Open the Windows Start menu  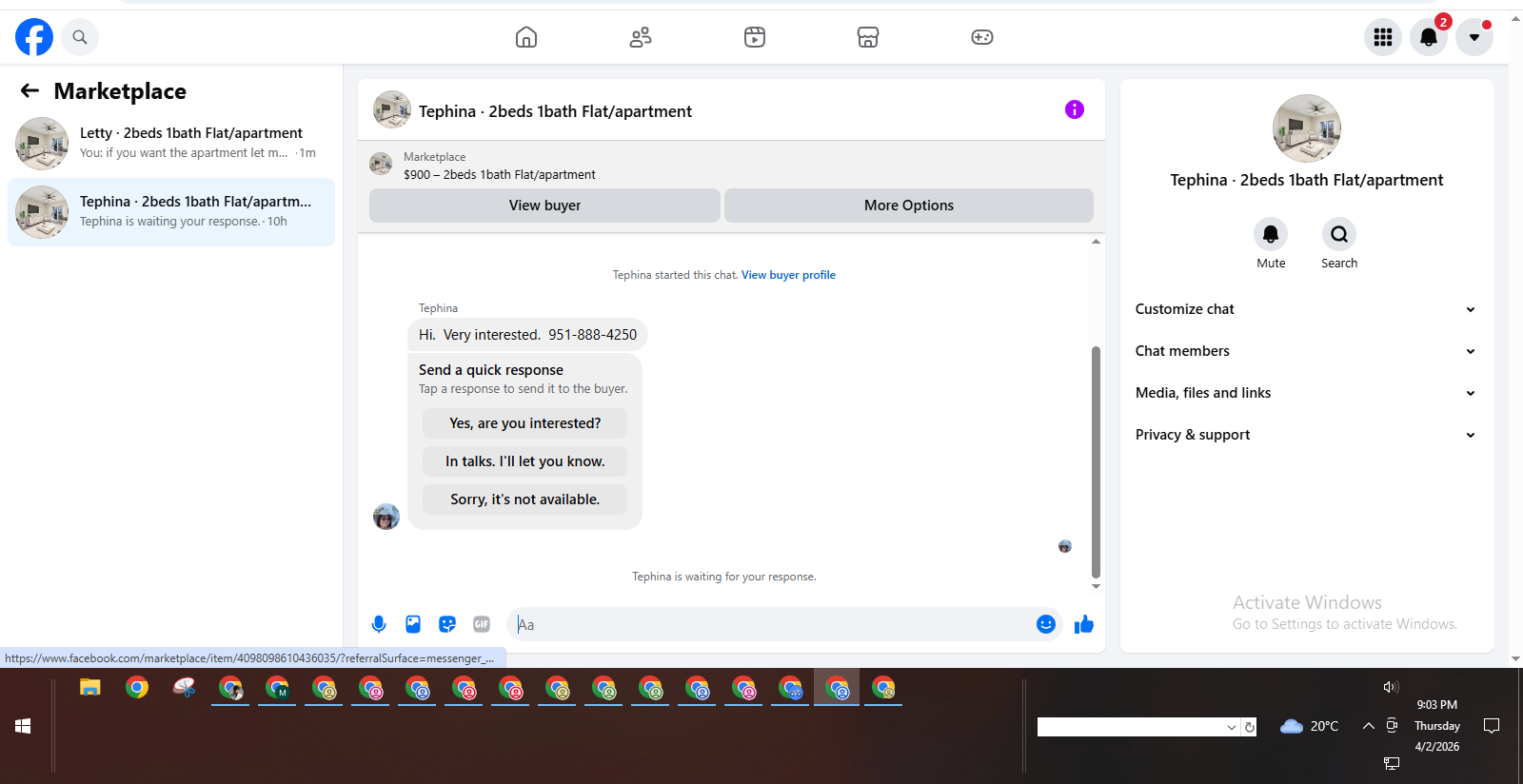pyautogui.click(x=23, y=726)
